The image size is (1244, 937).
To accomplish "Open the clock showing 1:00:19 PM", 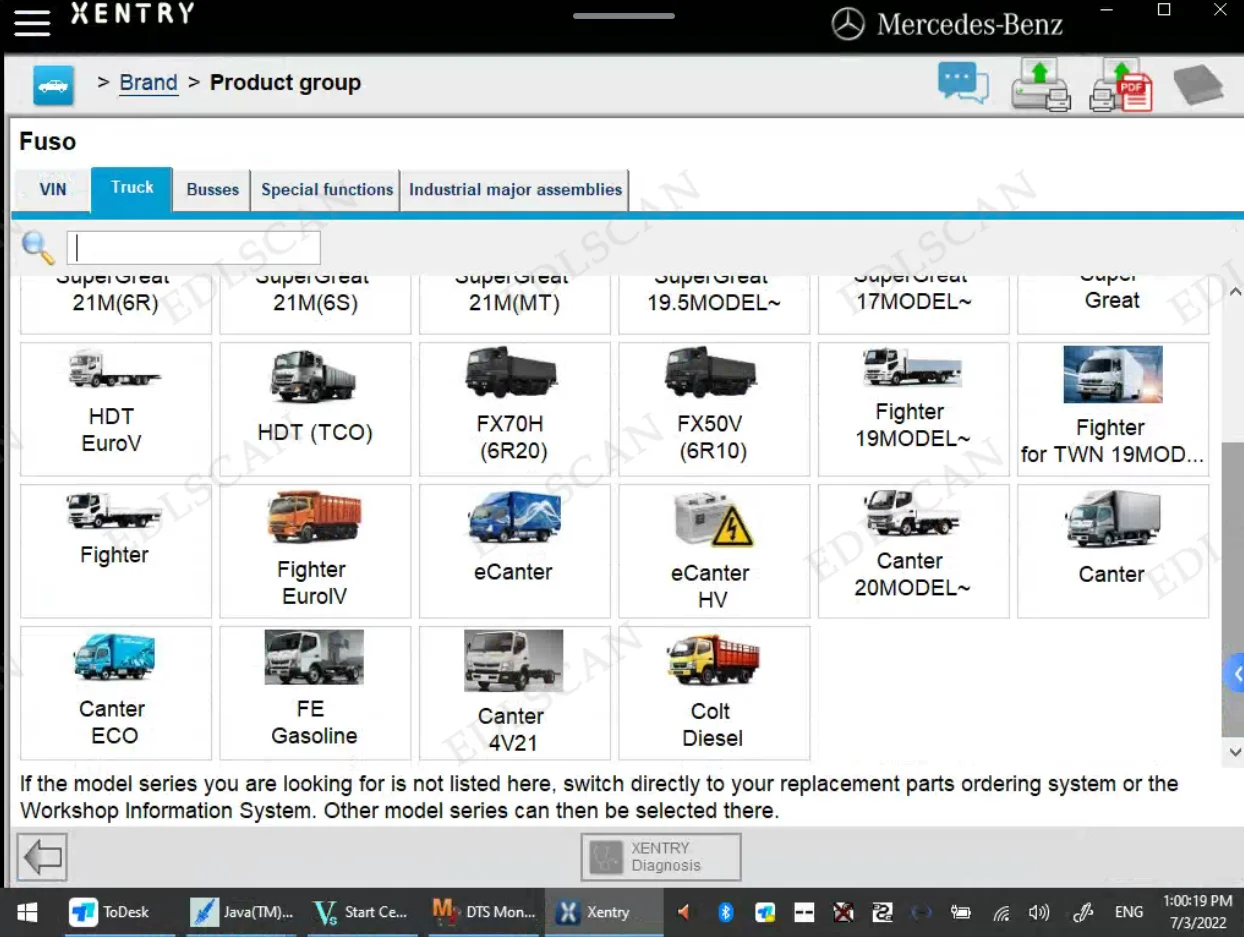I will (1198, 912).
